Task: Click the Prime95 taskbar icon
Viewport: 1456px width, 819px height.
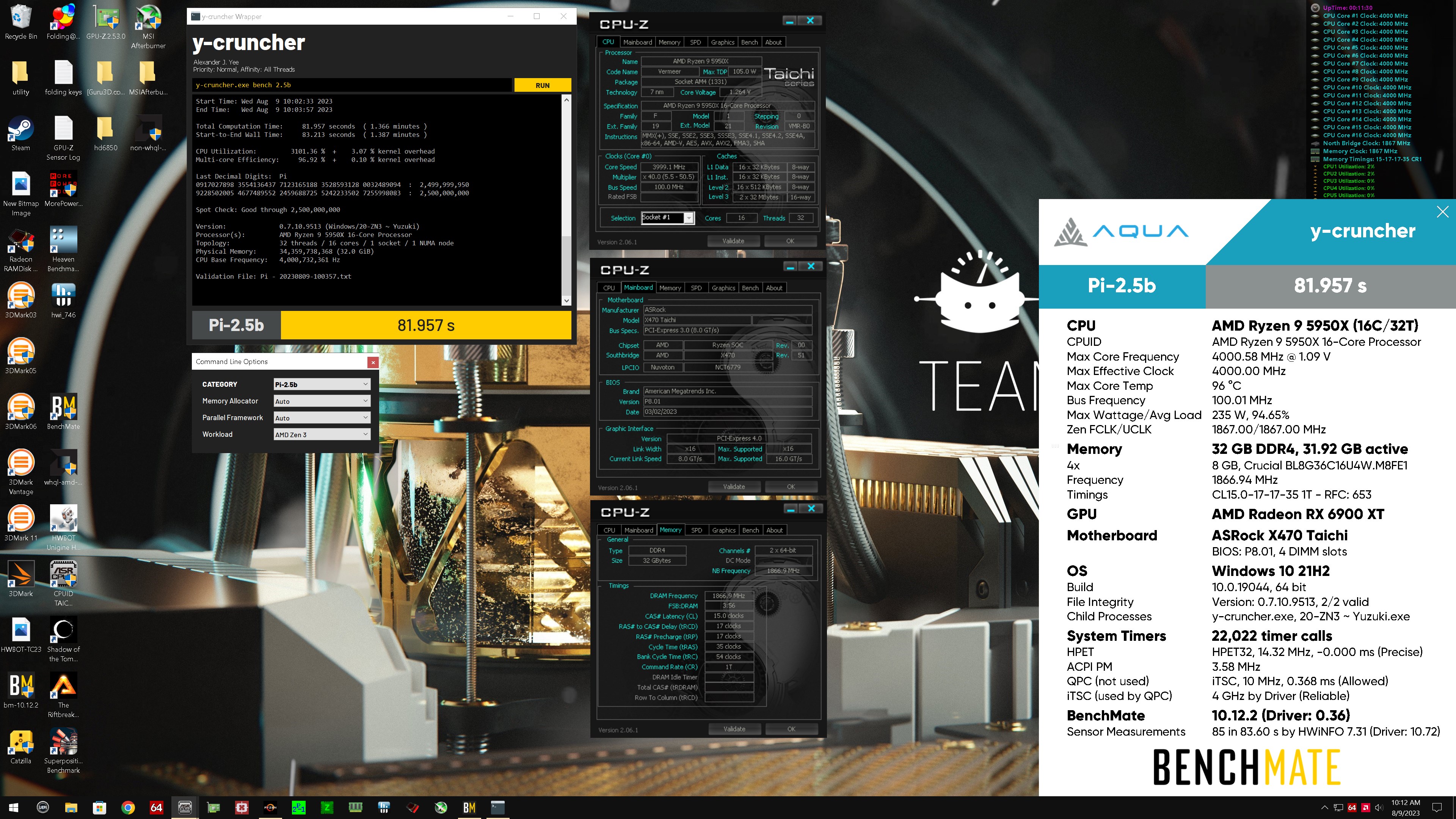Action: point(298,808)
